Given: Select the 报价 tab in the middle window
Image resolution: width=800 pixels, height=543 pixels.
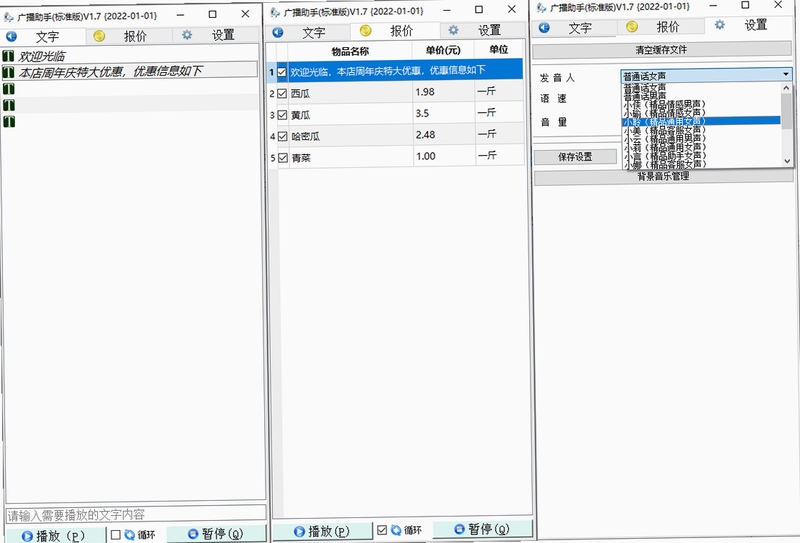Looking at the screenshot, I should [x=395, y=31].
